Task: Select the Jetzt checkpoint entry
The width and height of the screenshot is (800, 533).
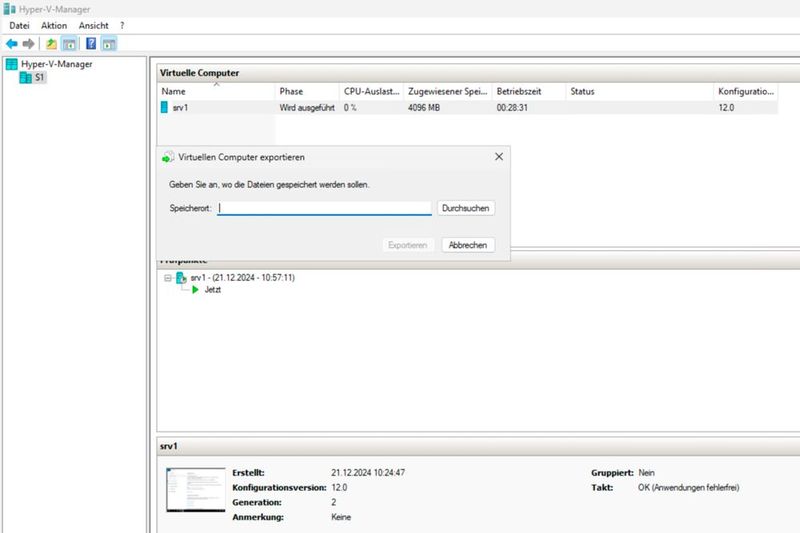Action: (x=213, y=290)
